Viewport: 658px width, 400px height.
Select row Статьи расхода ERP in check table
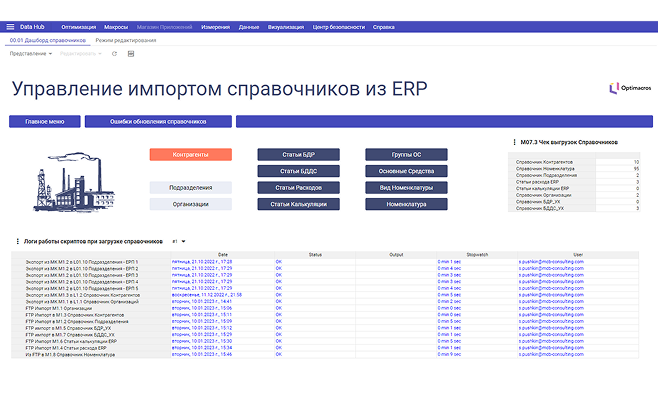tap(574, 182)
